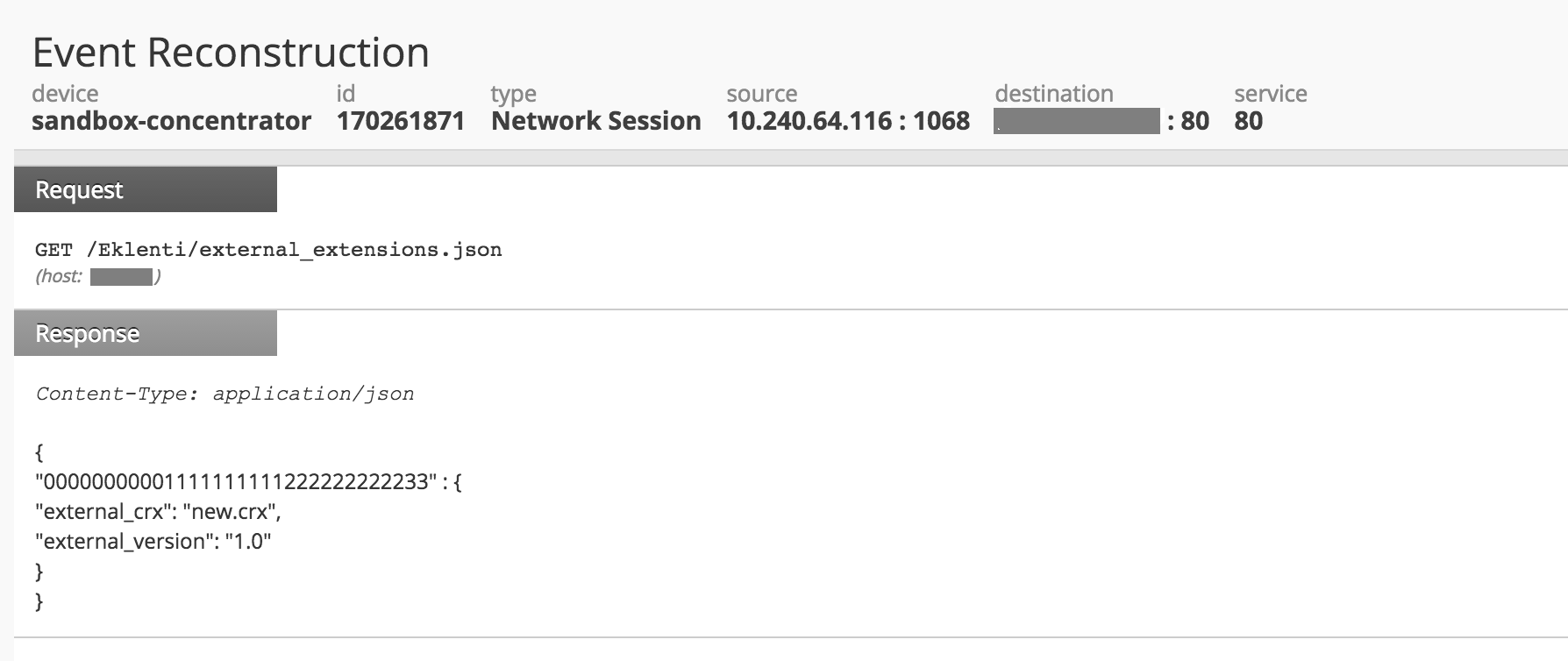Click the long numeric extension ID key

(x=235, y=481)
